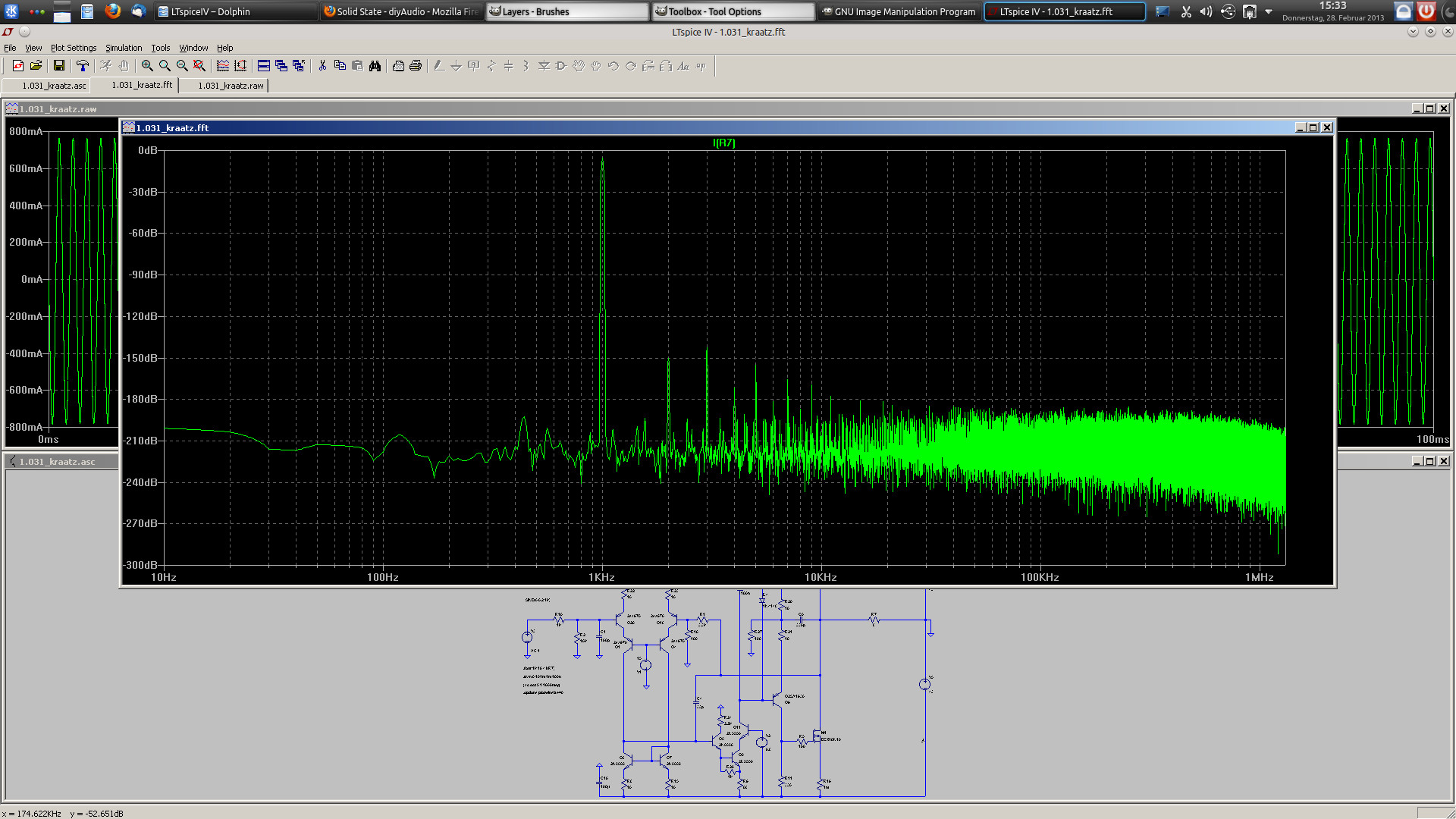
Task: Click the Undo arrow icon
Action: click(x=613, y=66)
